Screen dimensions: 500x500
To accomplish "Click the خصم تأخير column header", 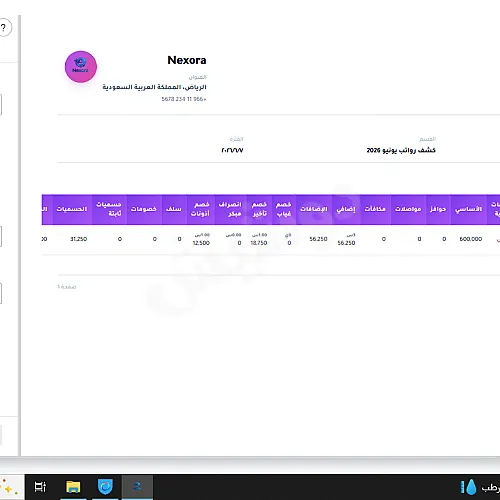I will coord(259,209).
